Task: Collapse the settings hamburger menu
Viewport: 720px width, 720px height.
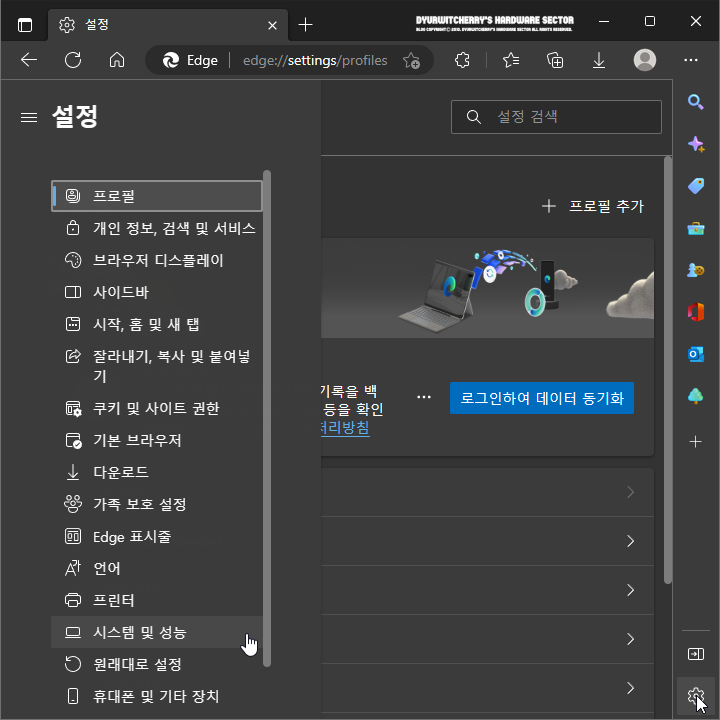Action: click(29, 118)
